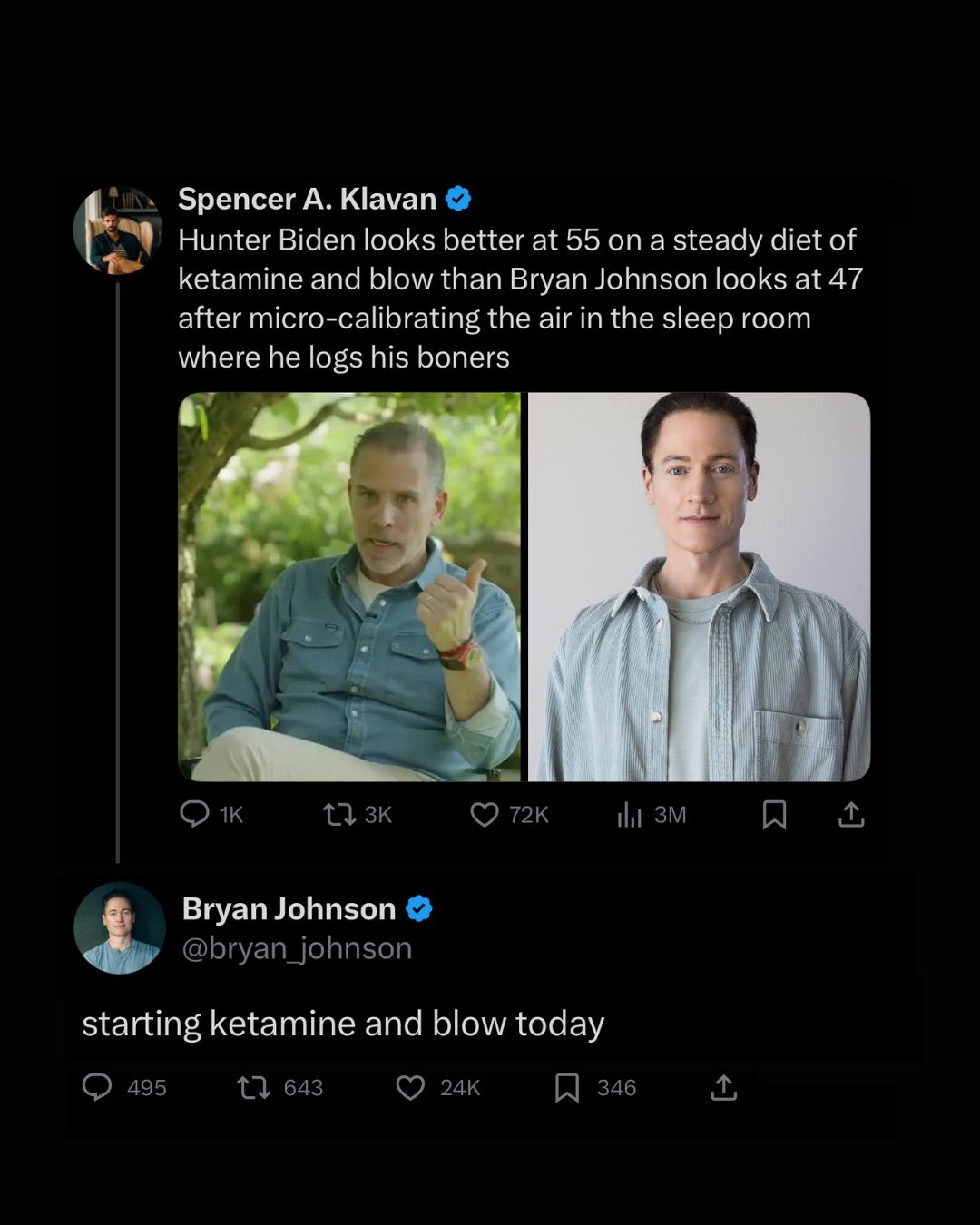Like the Spencer A. Klavan tweet
Viewport: 980px width, 1225px height.
(485, 814)
